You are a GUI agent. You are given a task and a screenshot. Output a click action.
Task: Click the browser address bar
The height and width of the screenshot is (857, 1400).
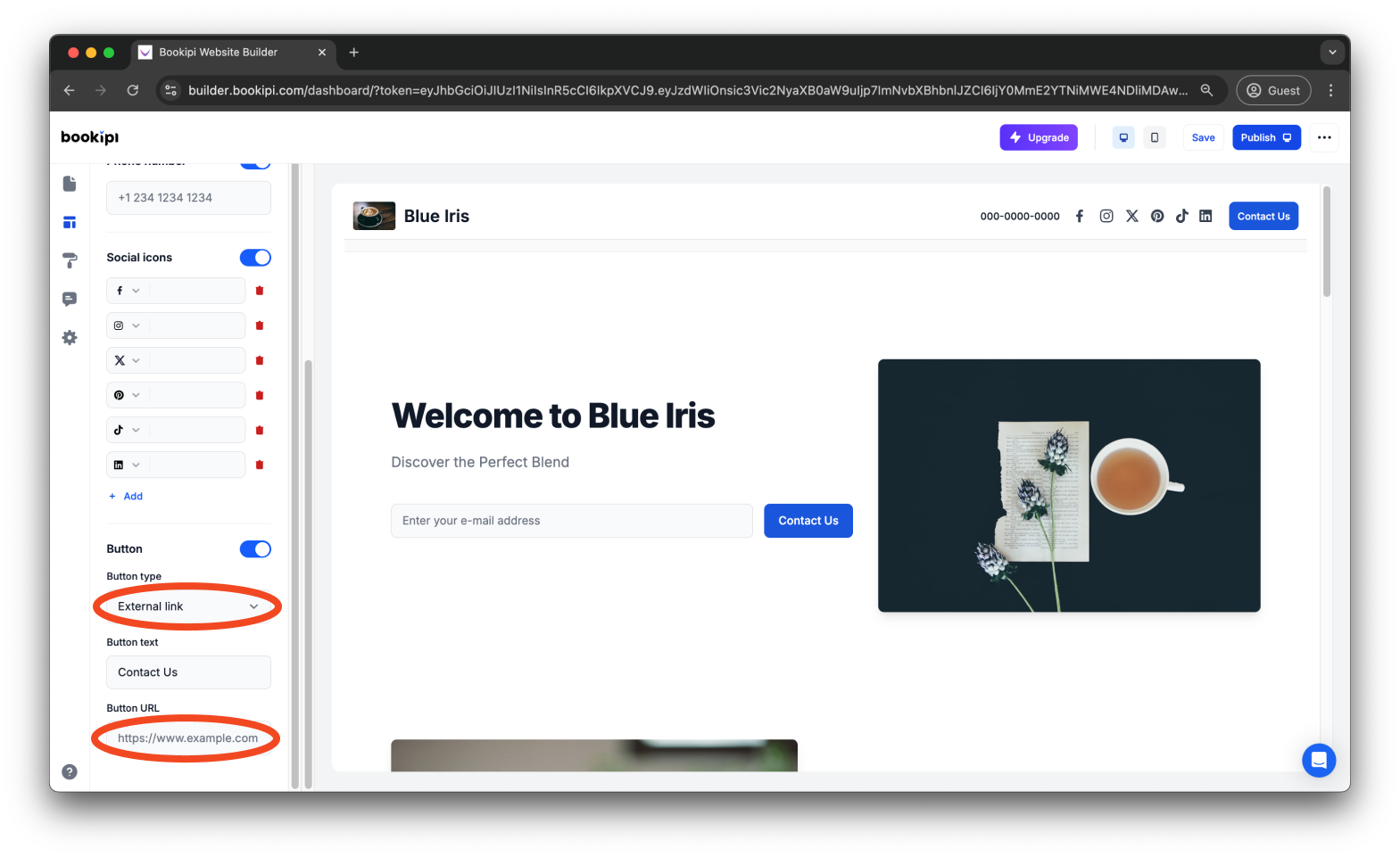click(x=687, y=90)
